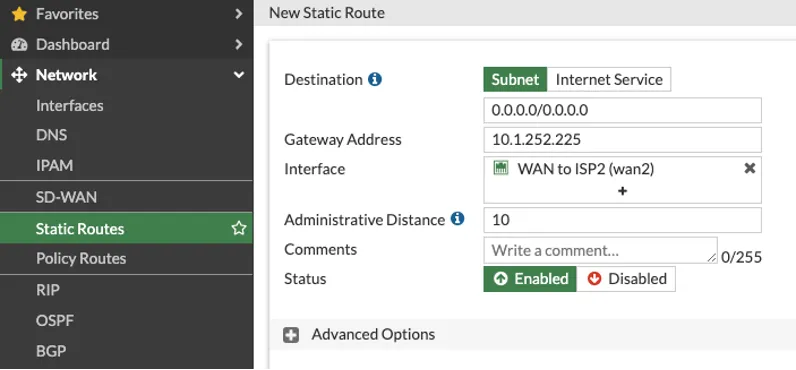The height and width of the screenshot is (370, 796).
Task: Click the Administrative Distance value field
Action: (622, 220)
